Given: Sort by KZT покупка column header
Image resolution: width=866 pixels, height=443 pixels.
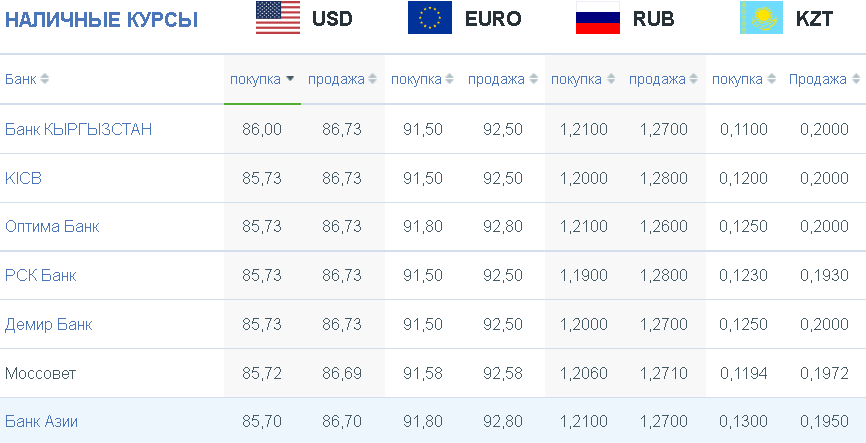Looking at the screenshot, I should 743,80.
